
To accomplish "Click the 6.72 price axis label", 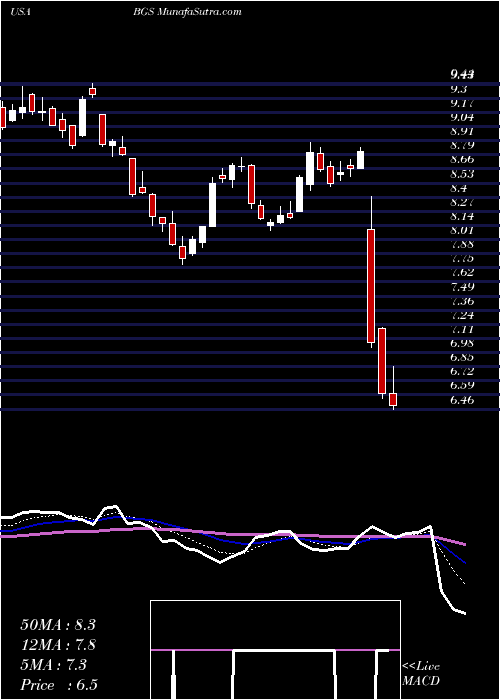I will 464,371.
